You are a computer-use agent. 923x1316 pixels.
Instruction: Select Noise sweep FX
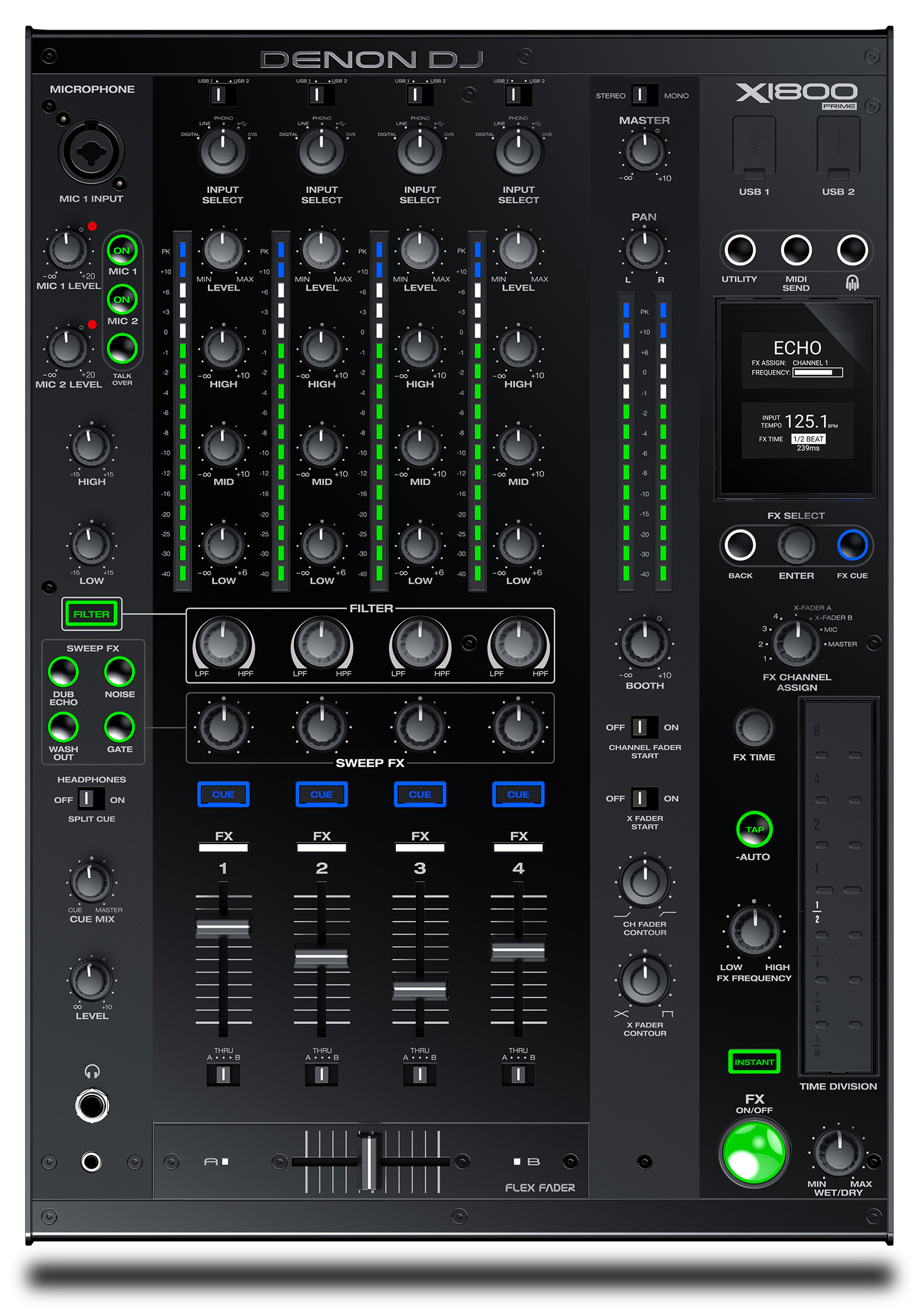pyautogui.click(x=120, y=671)
